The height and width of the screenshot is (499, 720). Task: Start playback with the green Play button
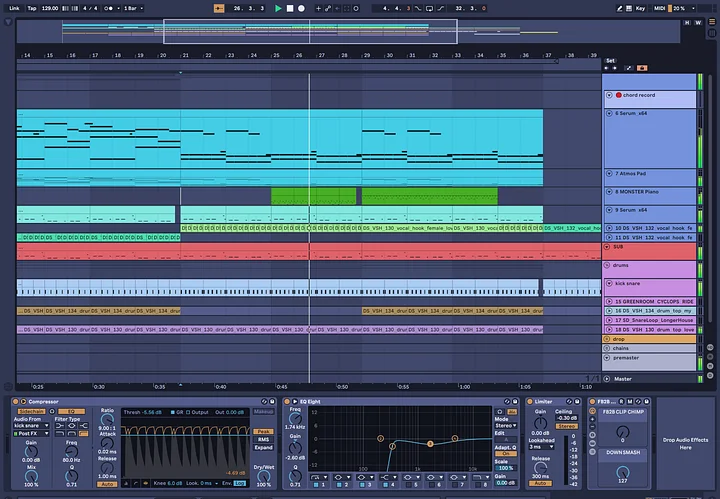[x=278, y=8]
